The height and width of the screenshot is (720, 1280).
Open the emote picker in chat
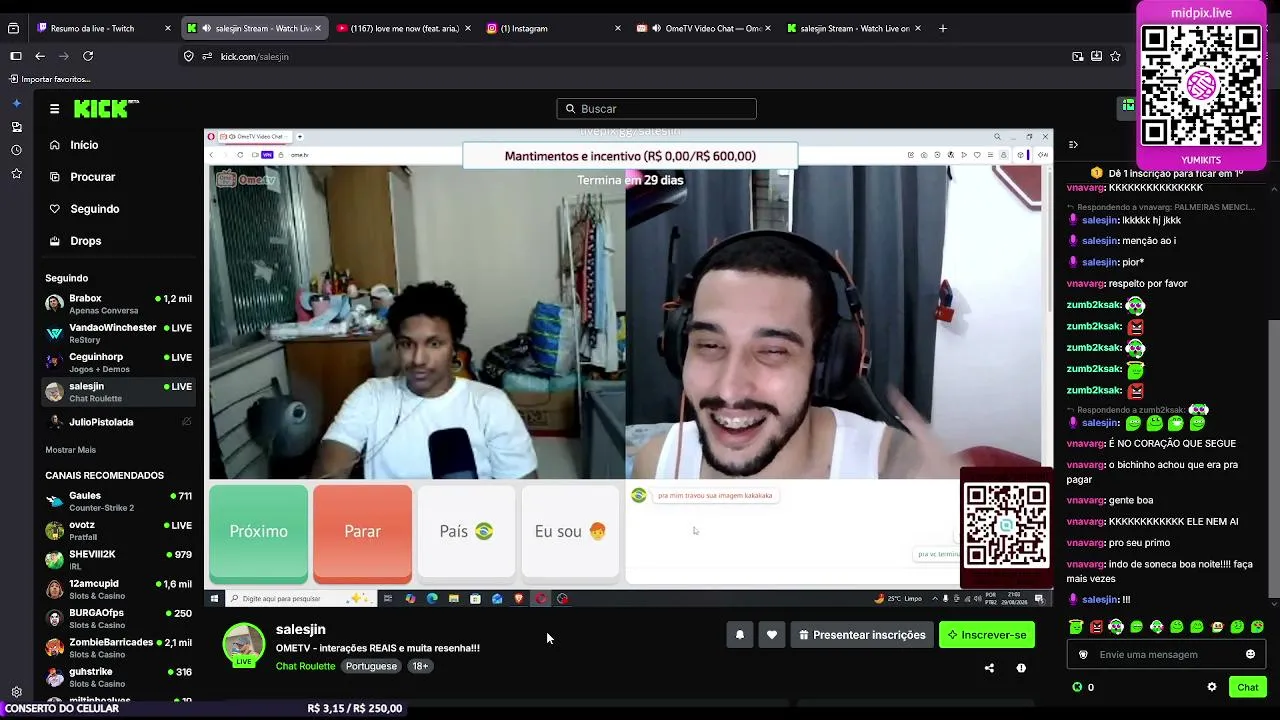(1250, 654)
